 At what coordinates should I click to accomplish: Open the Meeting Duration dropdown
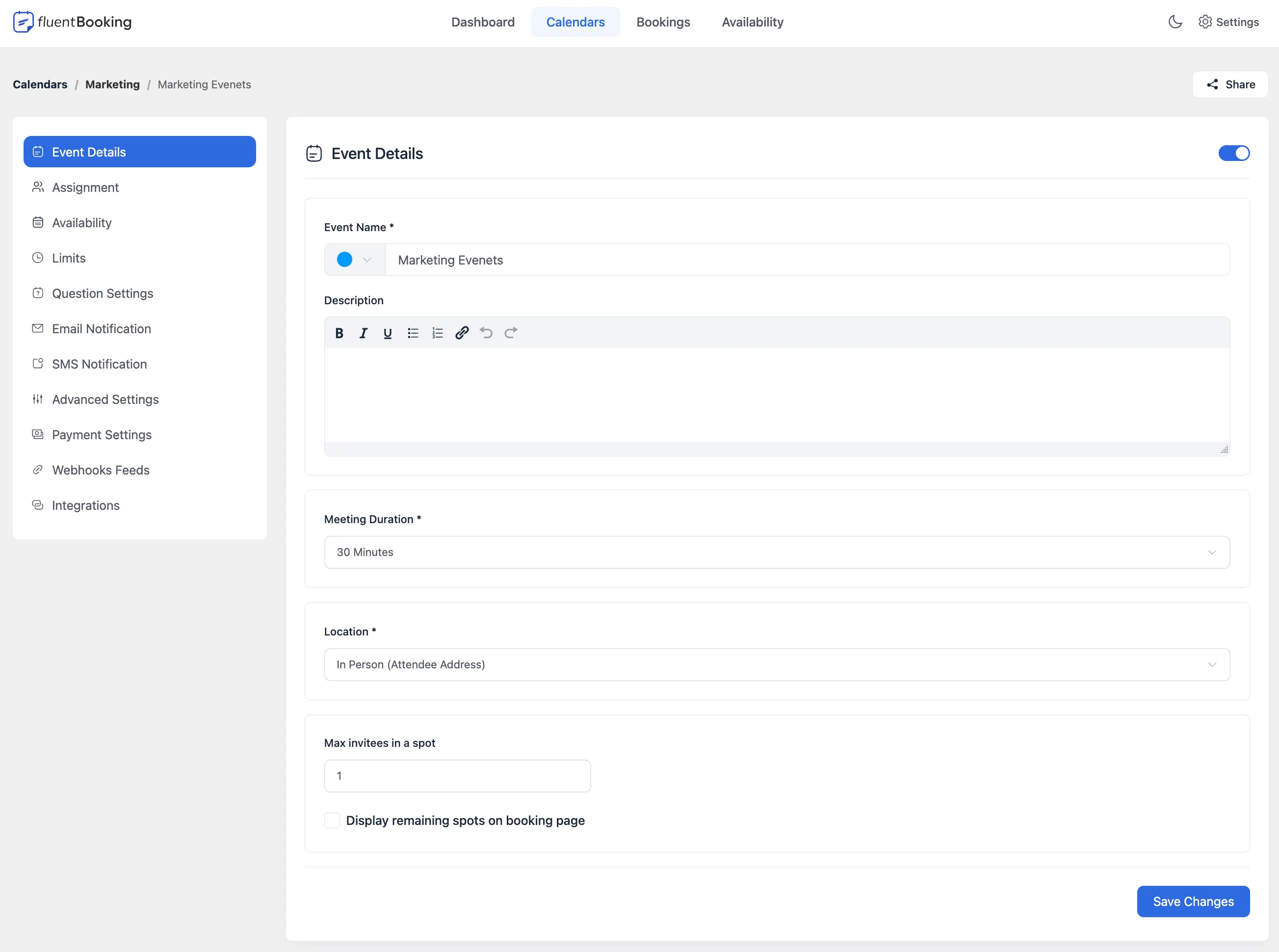click(777, 552)
